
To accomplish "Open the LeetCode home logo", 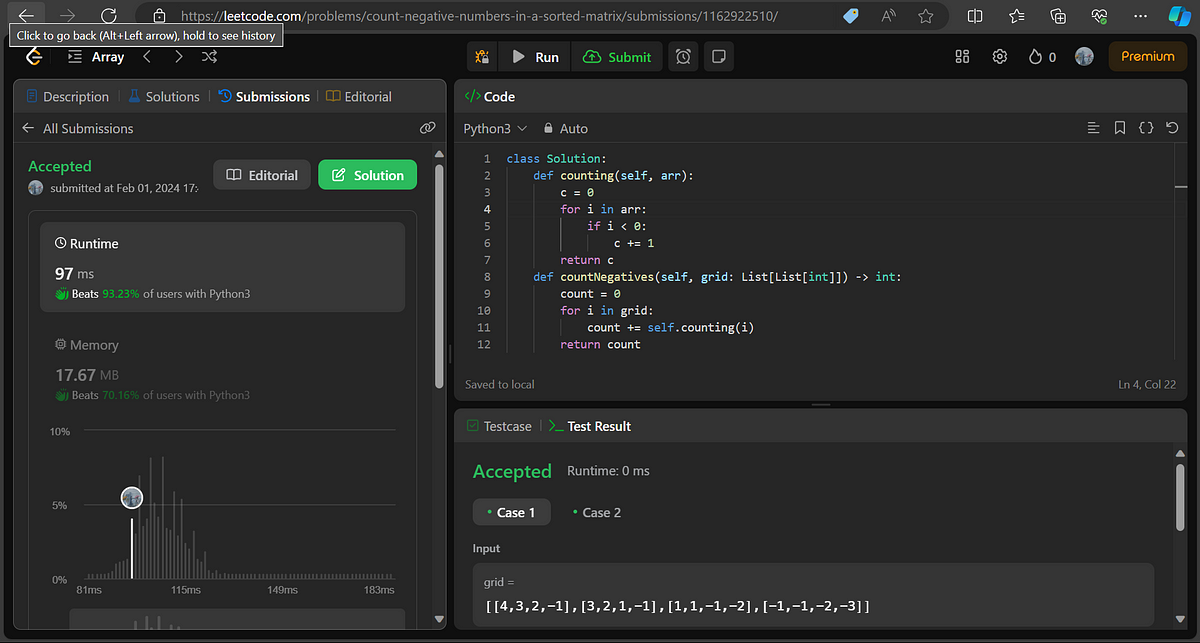I will (34, 57).
